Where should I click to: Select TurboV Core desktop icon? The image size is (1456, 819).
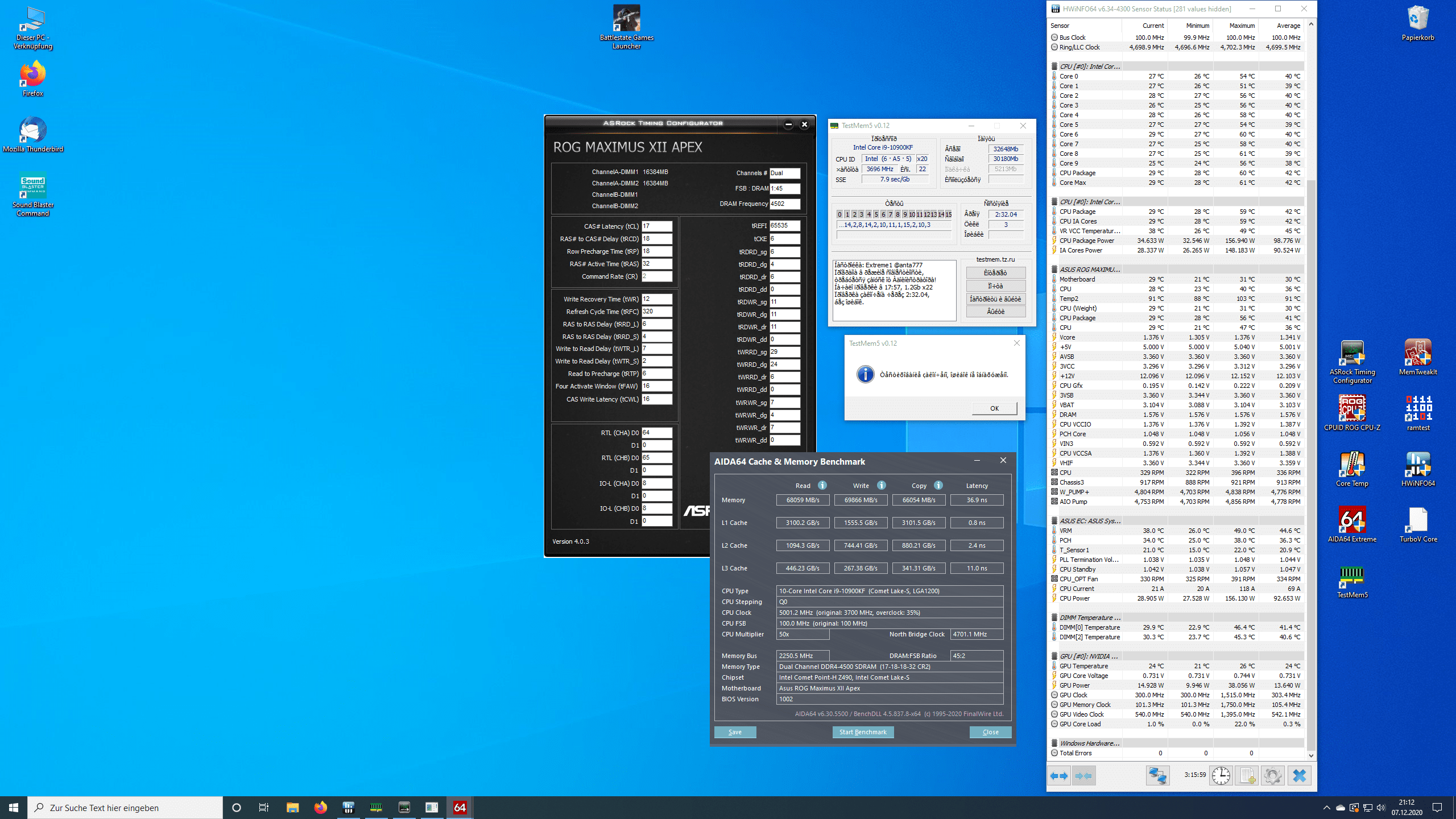point(1418,524)
